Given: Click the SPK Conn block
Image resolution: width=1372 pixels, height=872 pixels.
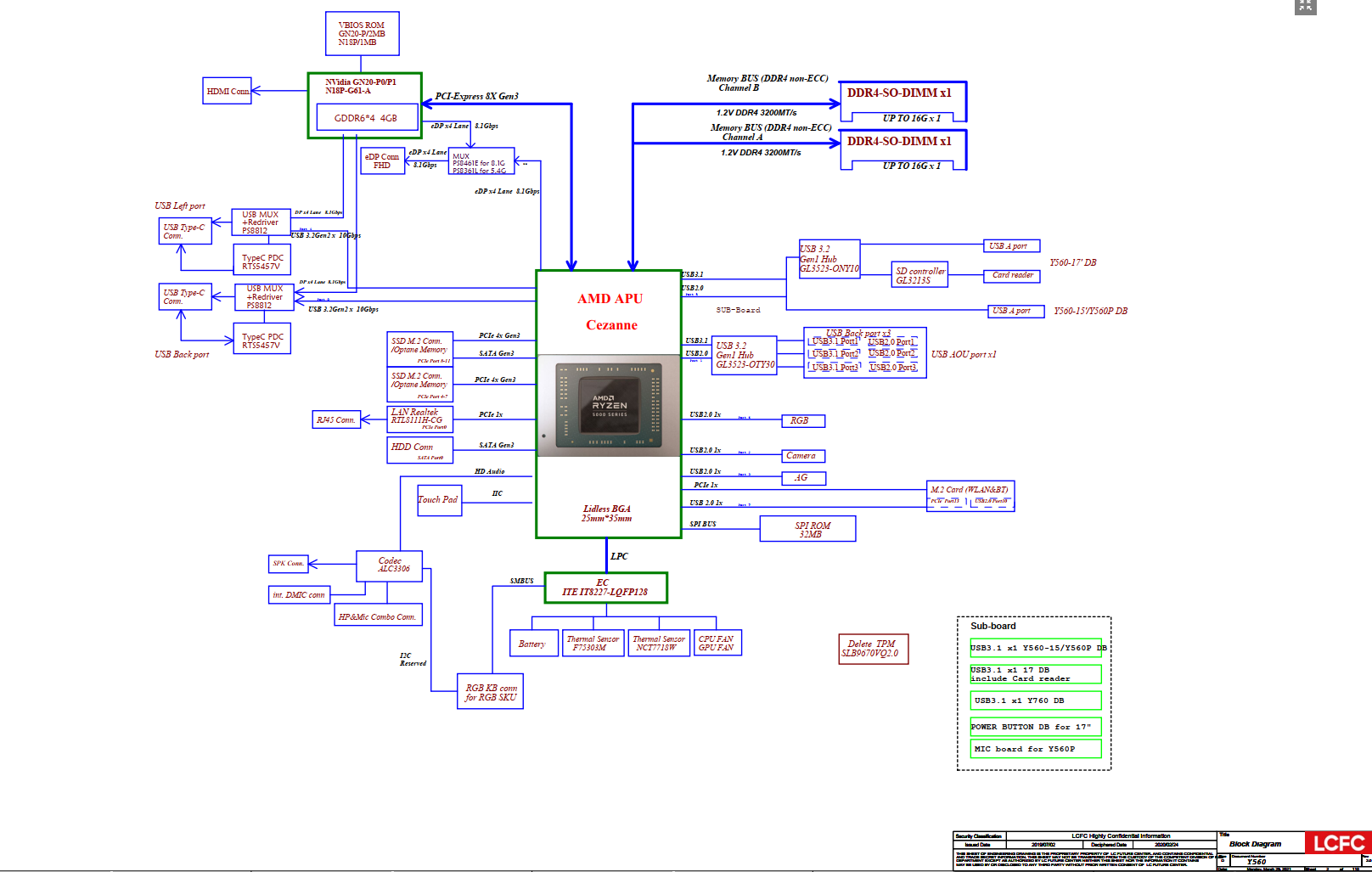Looking at the screenshot, I should tap(288, 564).
